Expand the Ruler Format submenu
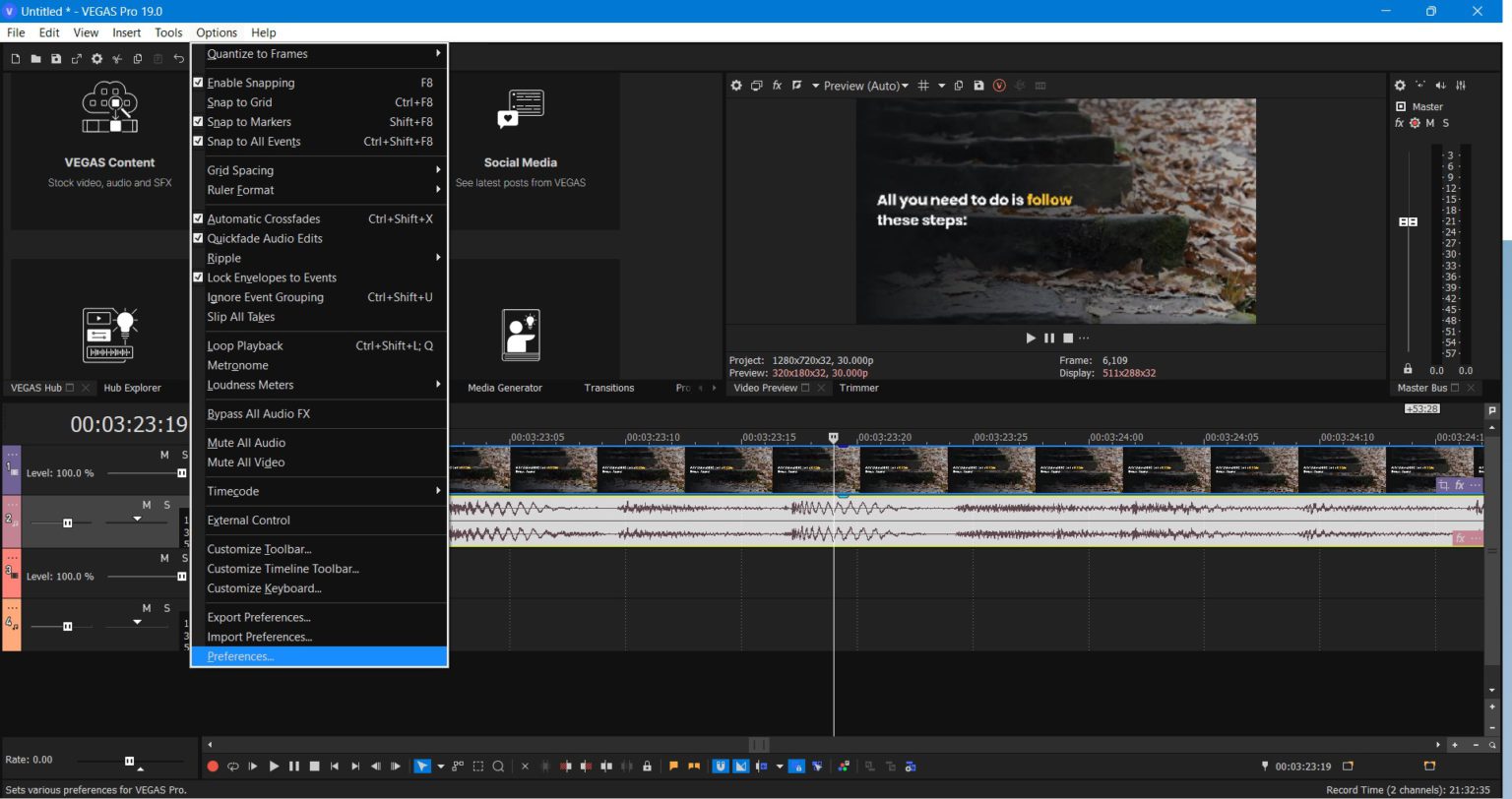 pos(320,190)
